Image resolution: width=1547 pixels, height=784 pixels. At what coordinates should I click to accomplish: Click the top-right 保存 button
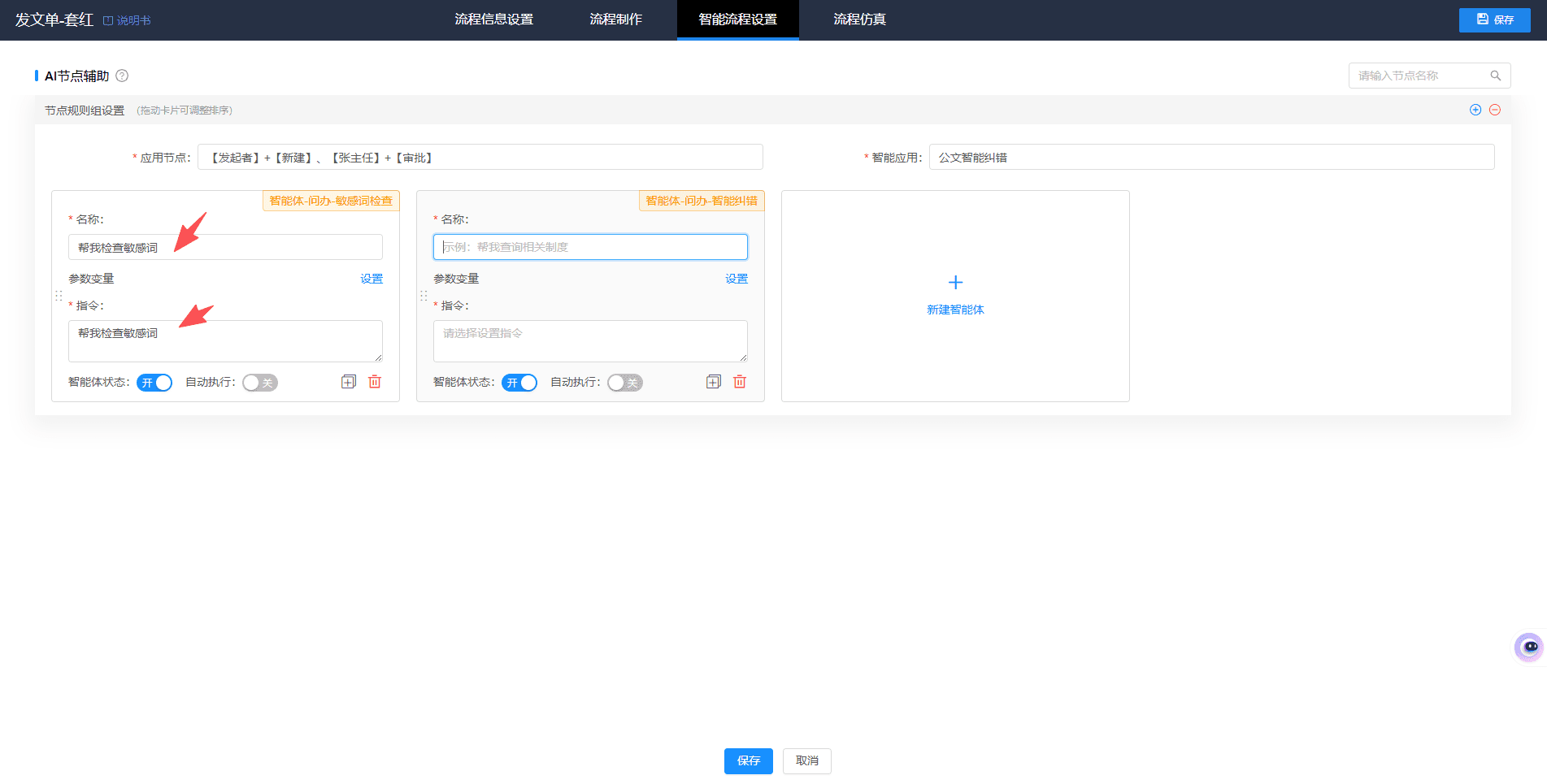[1495, 20]
